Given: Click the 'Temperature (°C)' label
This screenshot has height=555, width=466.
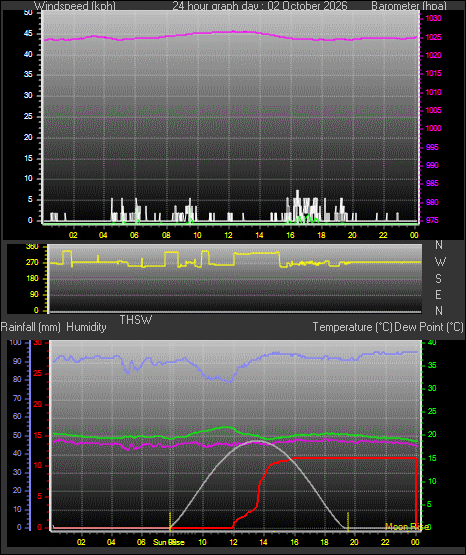Looking at the screenshot, I should click(x=352, y=327).
